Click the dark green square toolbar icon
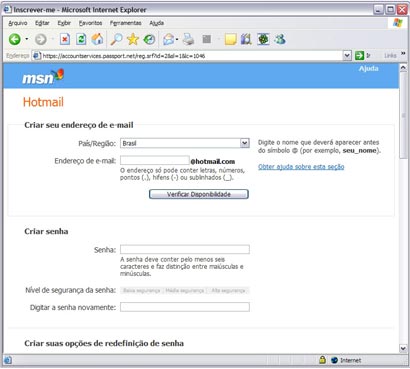The width and height of the screenshot is (410, 369). 263,39
